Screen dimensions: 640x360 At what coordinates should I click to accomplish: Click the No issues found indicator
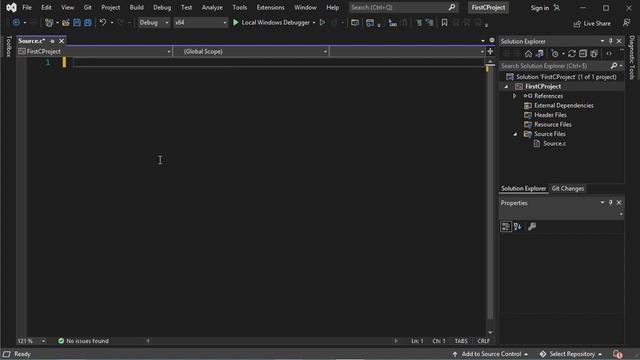tap(83, 341)
